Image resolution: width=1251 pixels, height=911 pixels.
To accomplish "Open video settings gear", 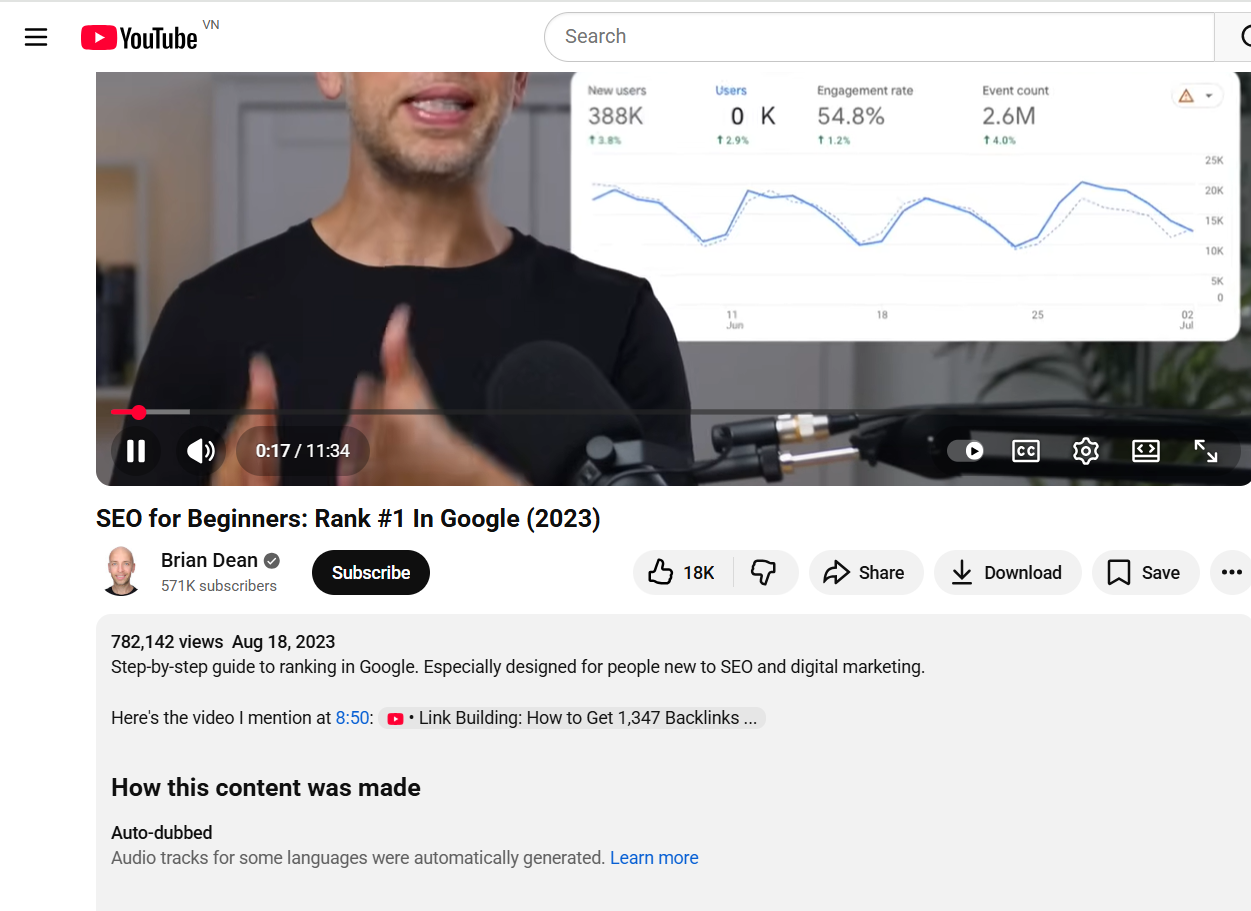I will 1086,451.
